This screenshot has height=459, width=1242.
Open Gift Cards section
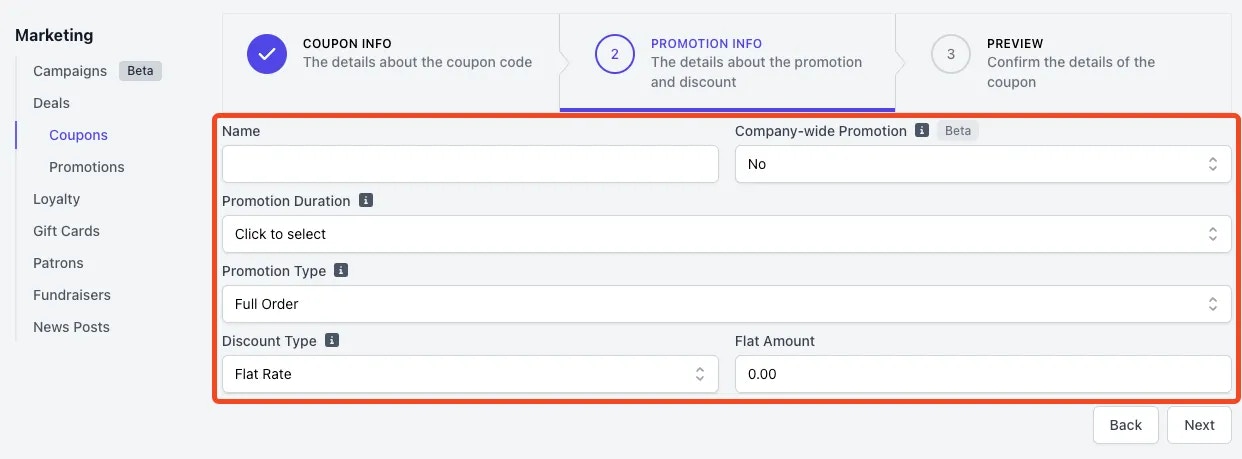[x=66, y=231]
